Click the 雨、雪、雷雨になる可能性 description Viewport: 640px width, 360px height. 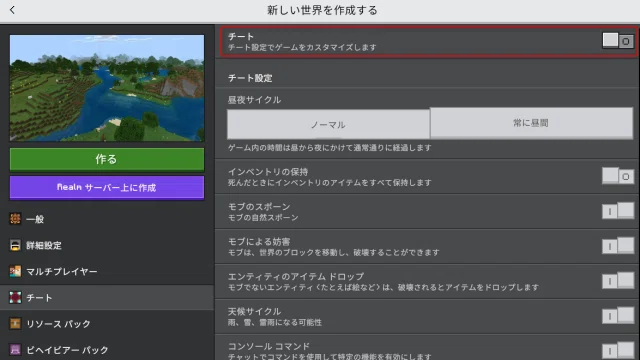(x=275, y=322)
